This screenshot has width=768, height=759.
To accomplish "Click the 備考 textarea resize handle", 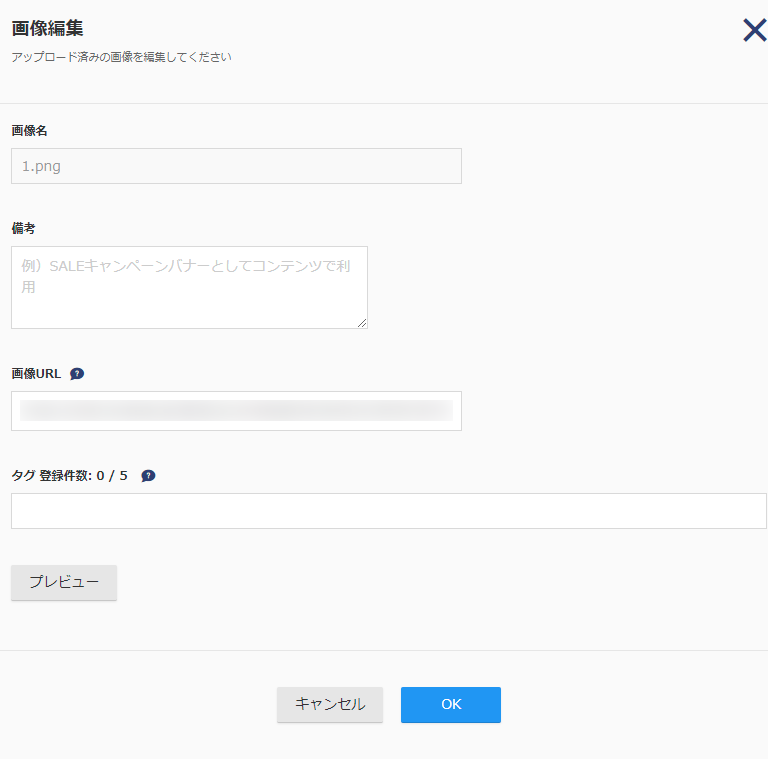I will pyautogui.click(x=362, y=323).
